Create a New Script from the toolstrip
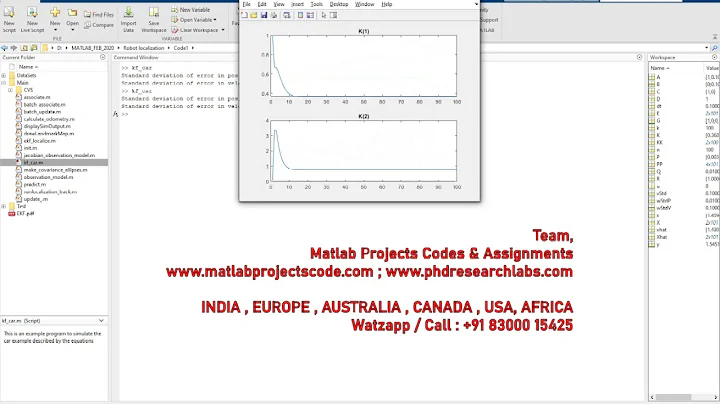The height and width of the screenshot is (404, 720). [9, 19]
